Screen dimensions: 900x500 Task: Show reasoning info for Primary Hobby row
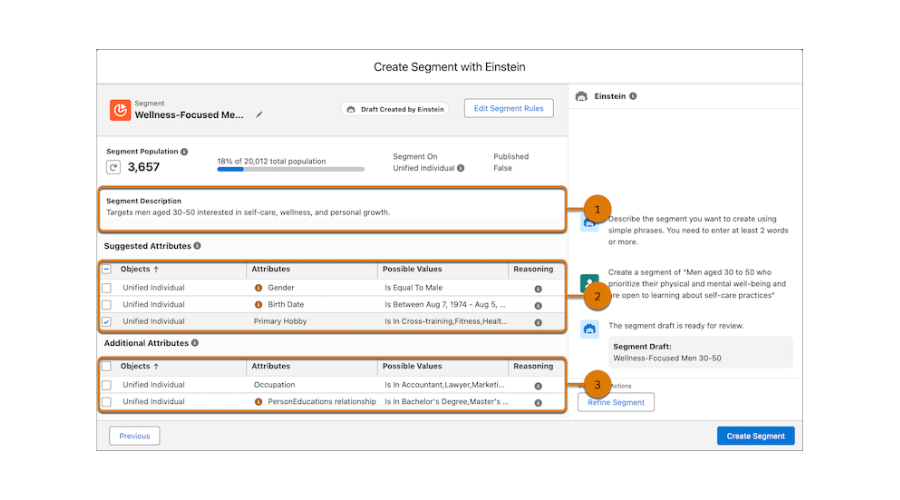(x=538, y=322)
